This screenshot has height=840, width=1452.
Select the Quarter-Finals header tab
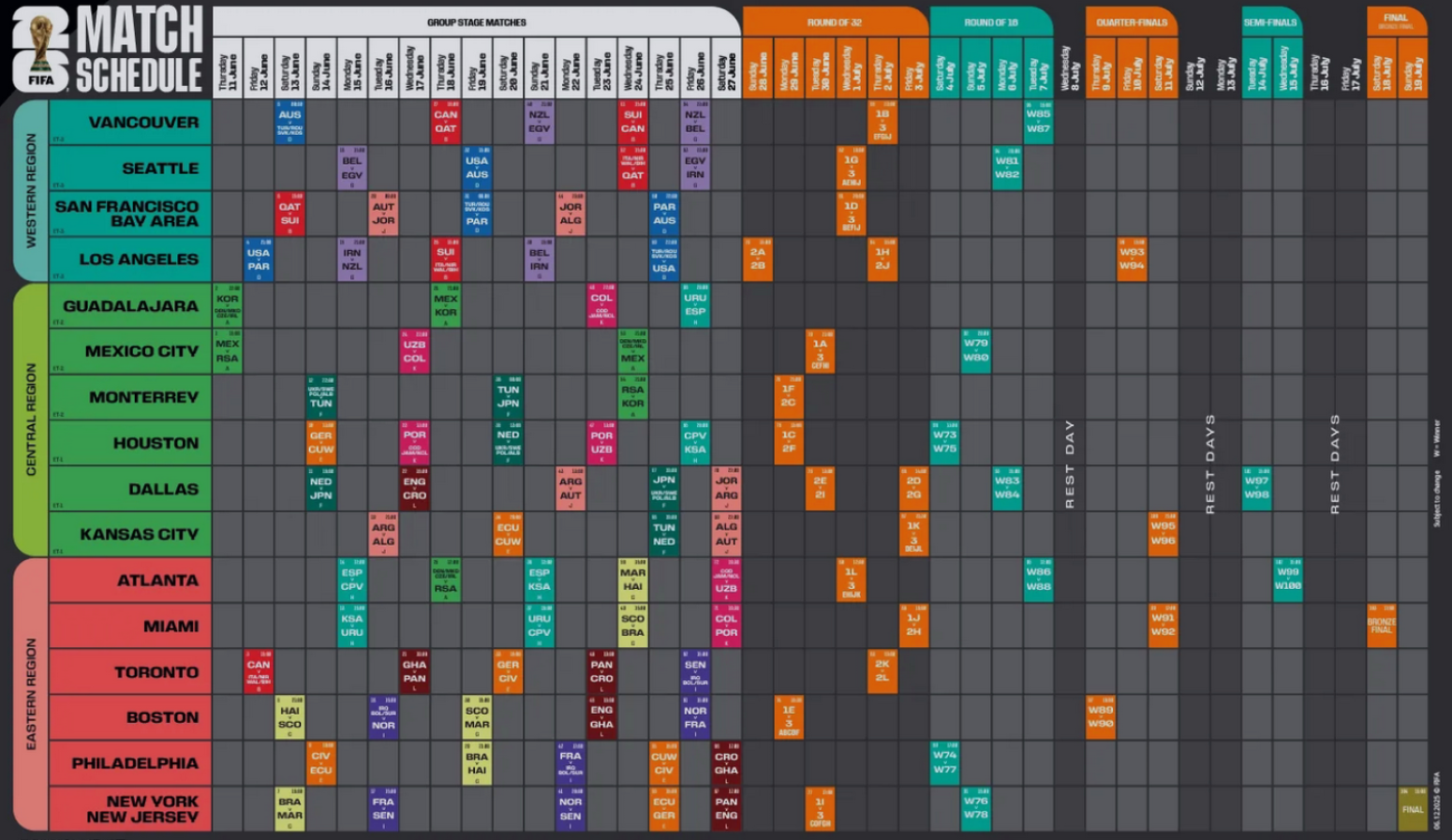tap(1132, 22)
